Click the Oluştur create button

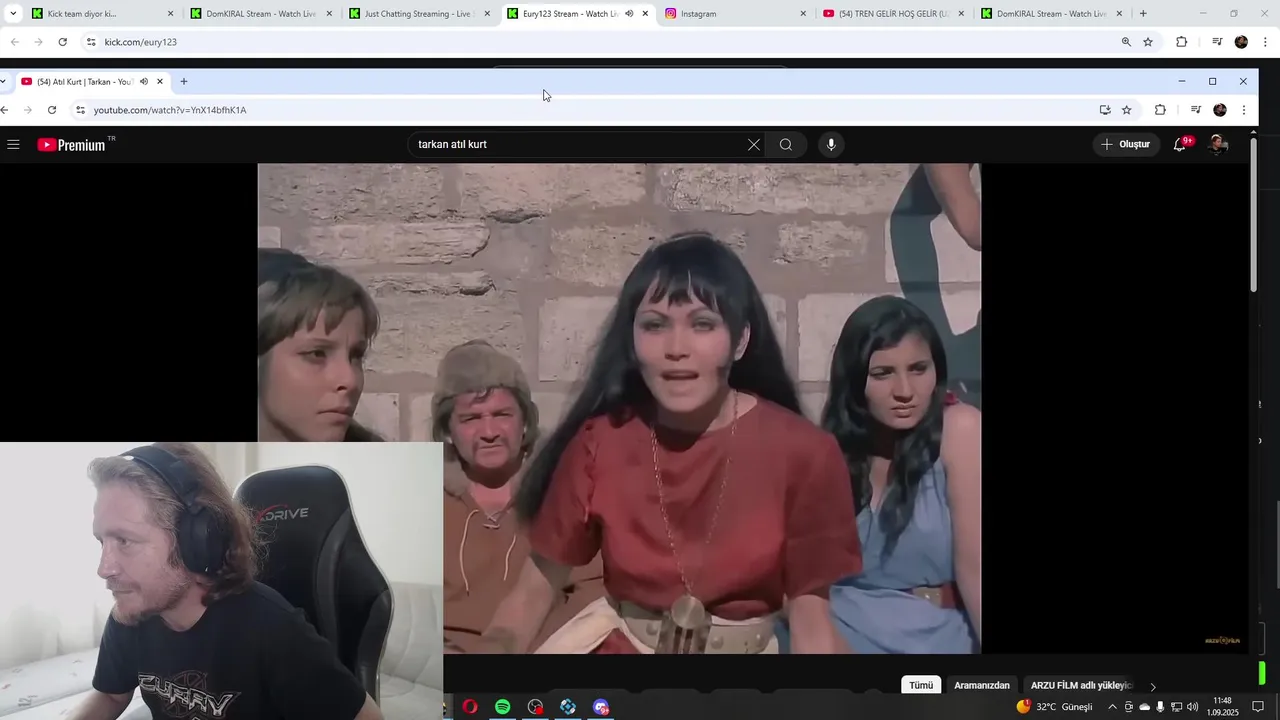pyautogui.click(x=1126, y=144)
